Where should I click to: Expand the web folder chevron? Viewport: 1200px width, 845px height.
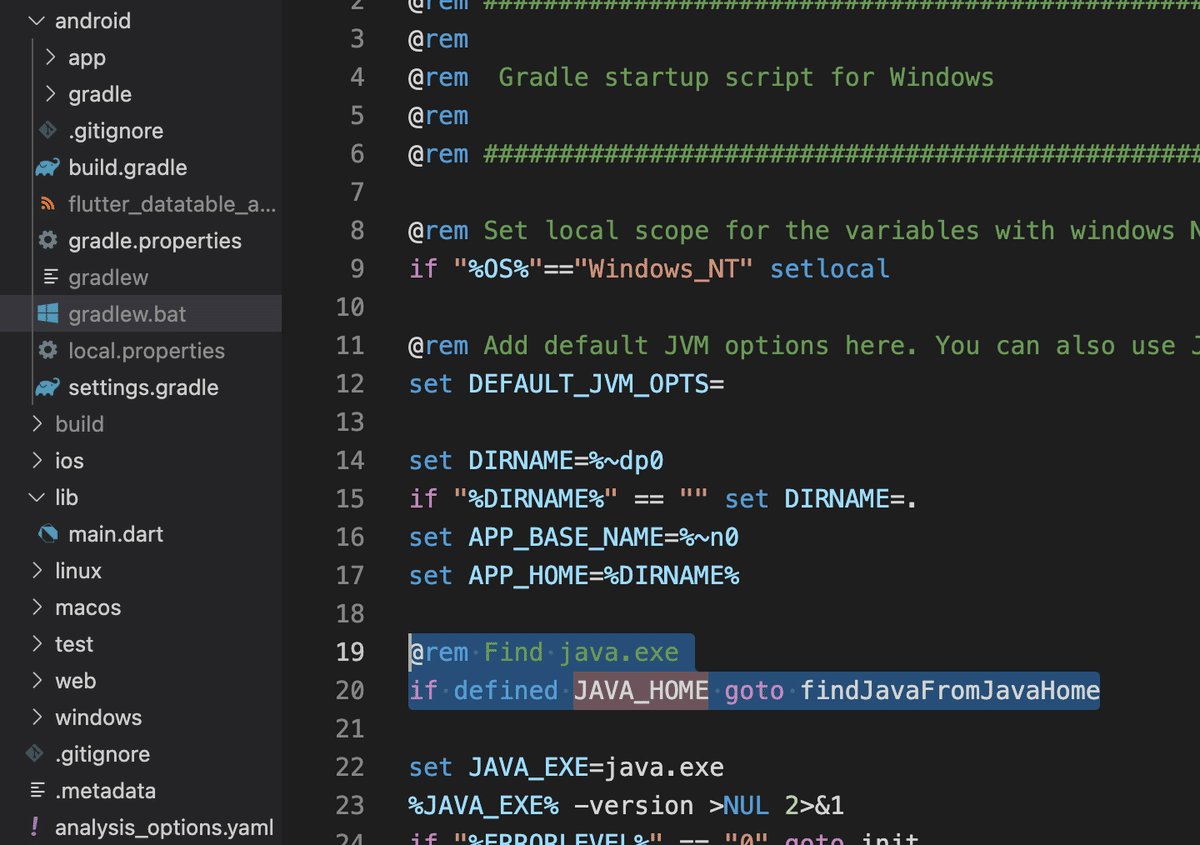click(37, 680)
